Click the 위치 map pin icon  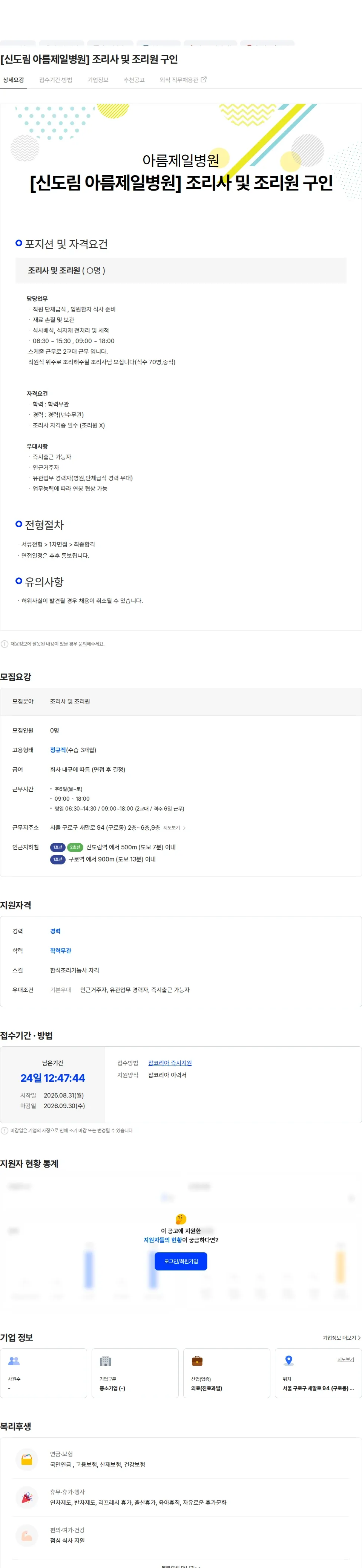click(289, 1360)
